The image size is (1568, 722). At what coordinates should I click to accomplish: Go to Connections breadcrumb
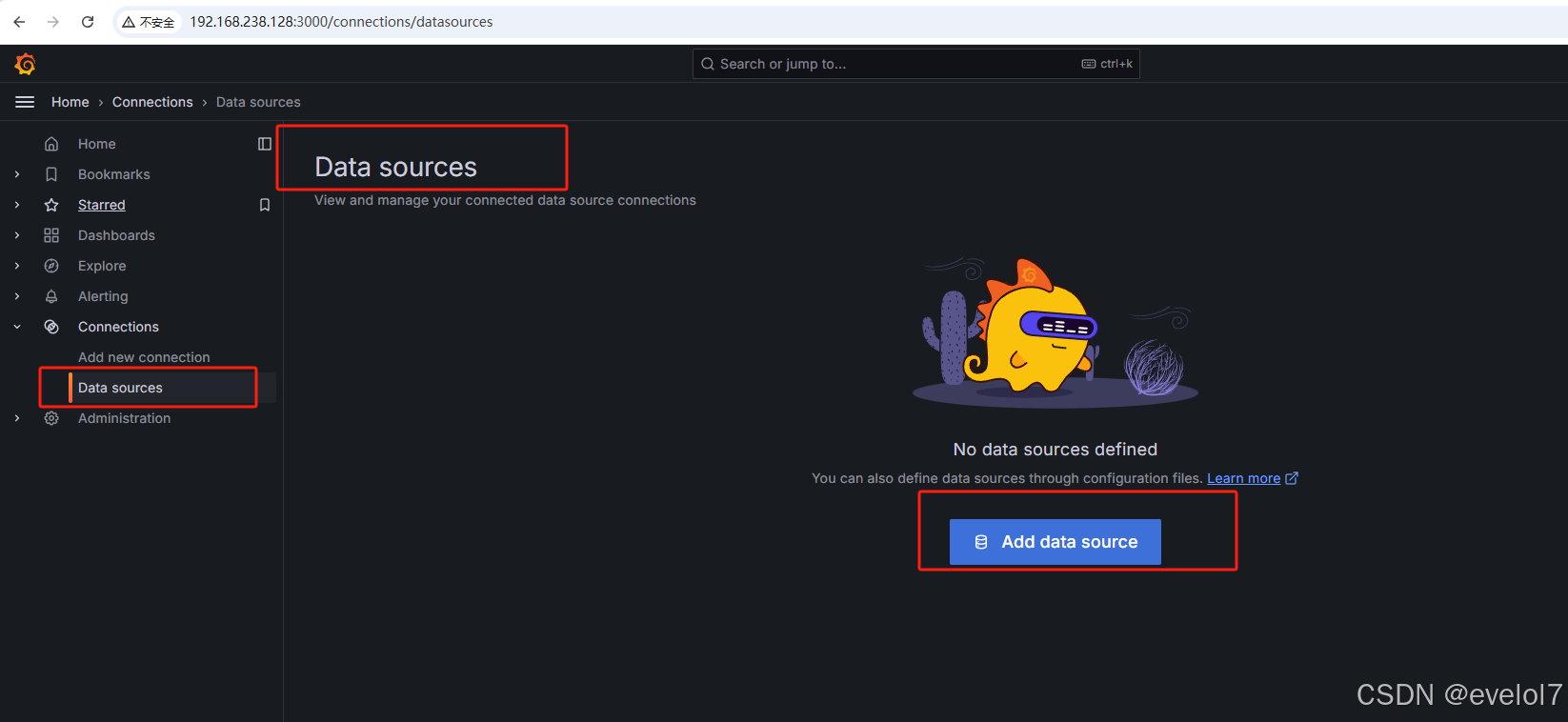152,102
